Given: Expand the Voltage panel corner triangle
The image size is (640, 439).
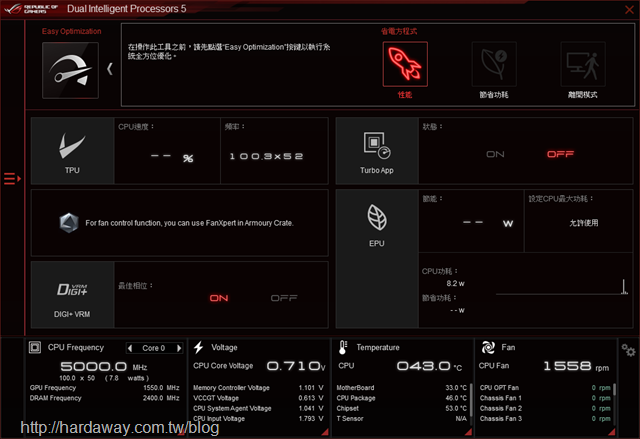Looking at the screenshot, I should [325, 432].
